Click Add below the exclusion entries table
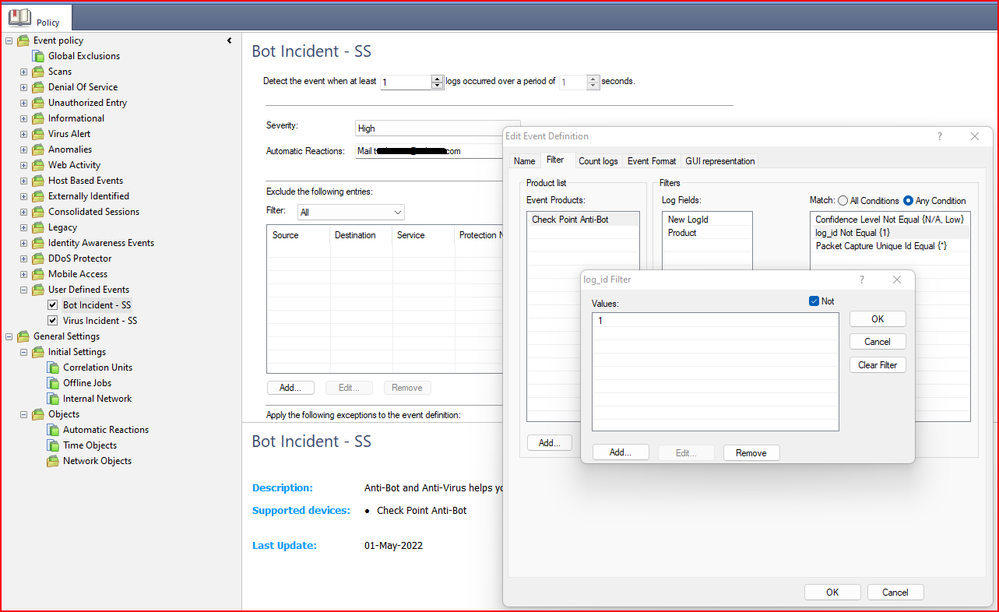 pos(290,388)
